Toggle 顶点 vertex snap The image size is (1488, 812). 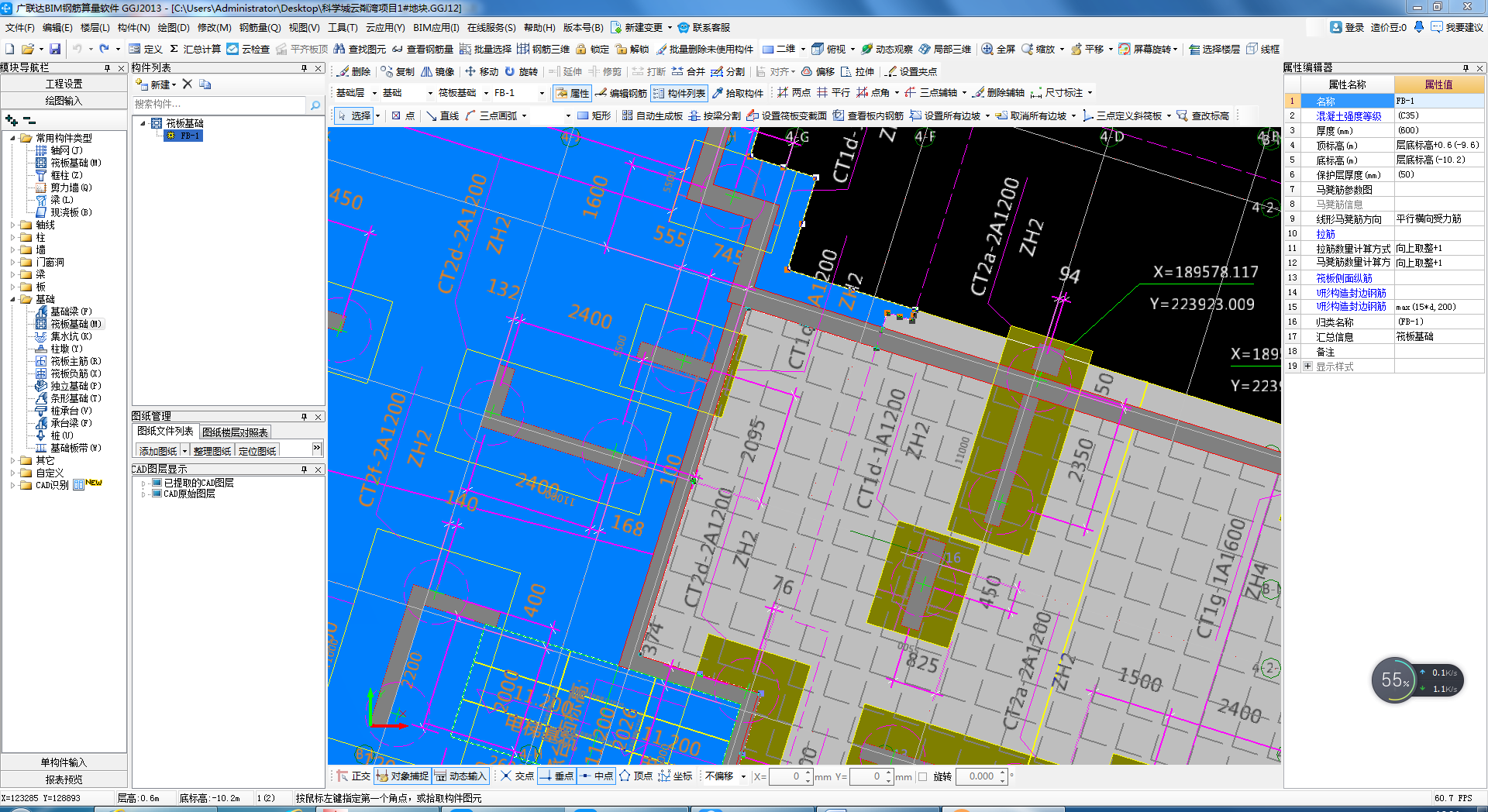click(x=635, y=776)
